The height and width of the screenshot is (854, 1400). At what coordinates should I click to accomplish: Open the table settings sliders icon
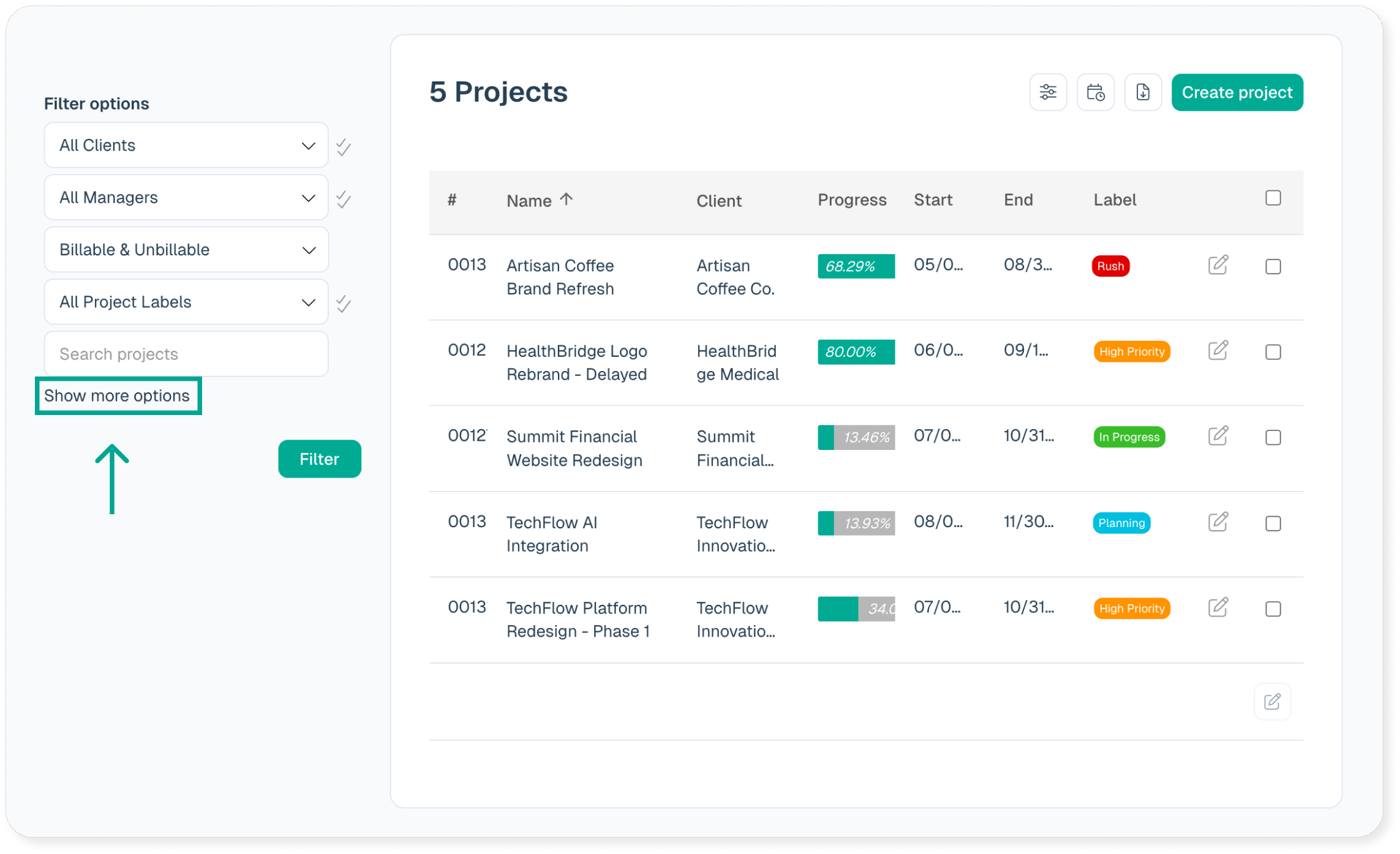[1047, 92]
